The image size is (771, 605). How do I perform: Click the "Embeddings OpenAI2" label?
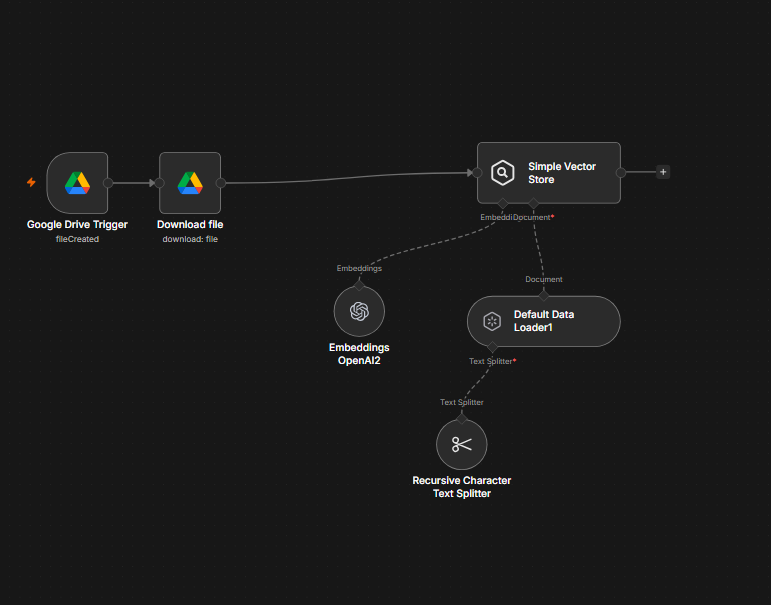click(359, 354)
